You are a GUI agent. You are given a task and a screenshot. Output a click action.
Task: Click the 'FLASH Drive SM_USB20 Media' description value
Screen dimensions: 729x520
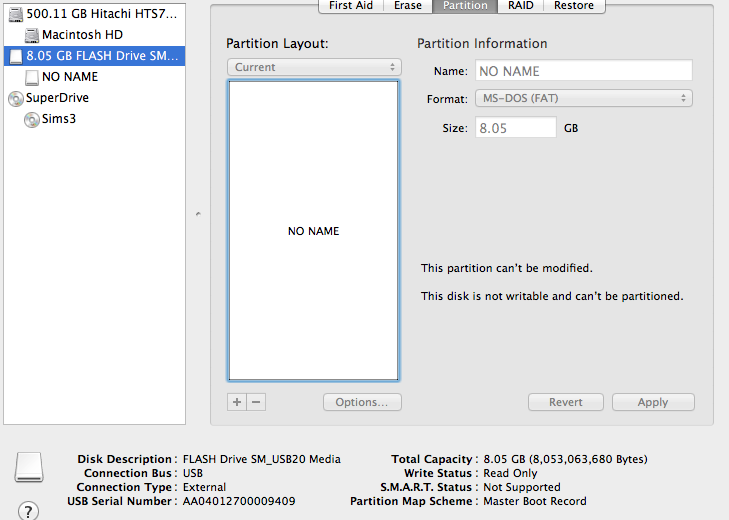pos(262,460)
